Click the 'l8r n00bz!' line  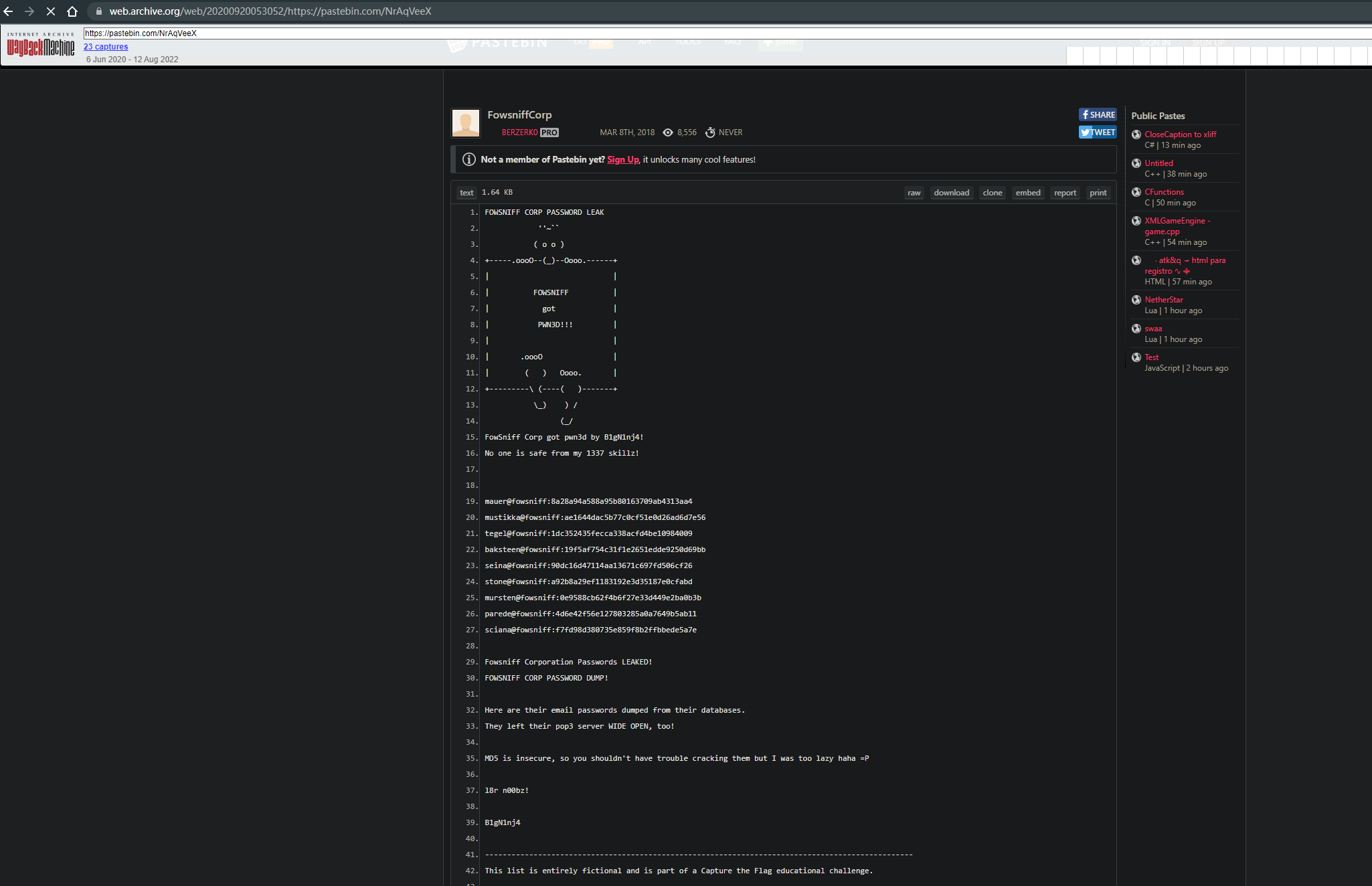pos(507,790)
